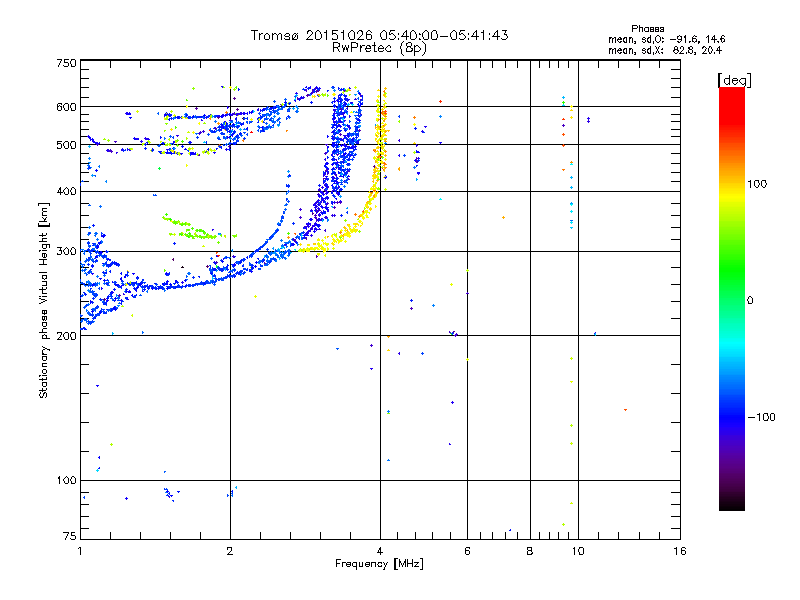Viewport: 800px width, 600px height.
Task: Select the 'mean, sd,O: -91.6, 14.6' line
Action: tap(666, 39)
